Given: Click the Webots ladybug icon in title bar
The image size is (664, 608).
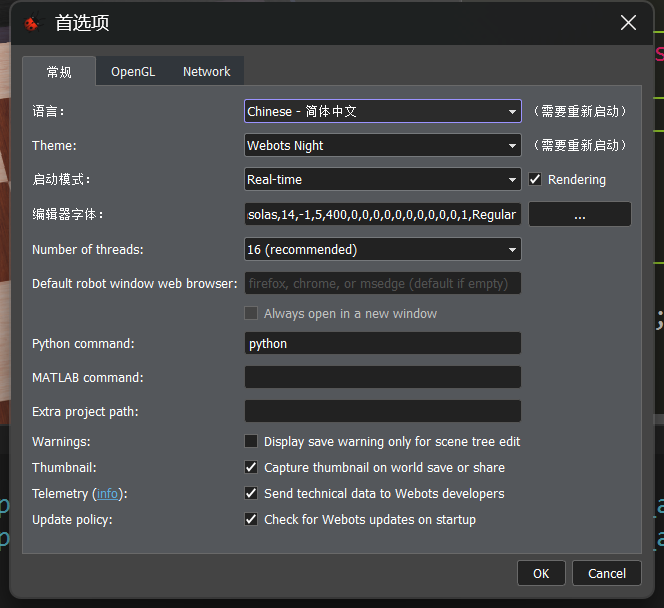Looking at the screenshot, I should (x=32, y=23).
